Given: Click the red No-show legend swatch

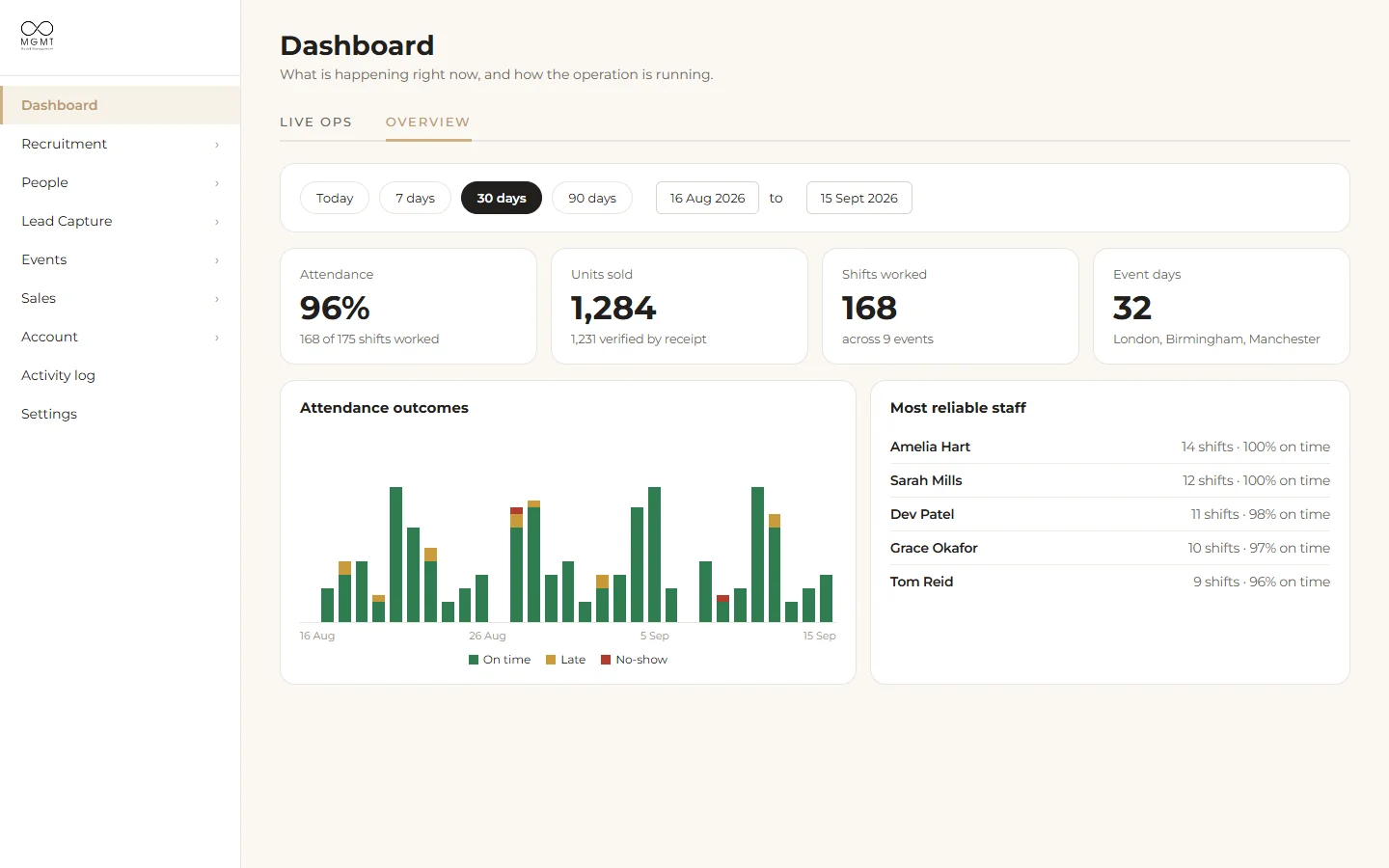Looking at the screenshot, I should click(606, 660).
